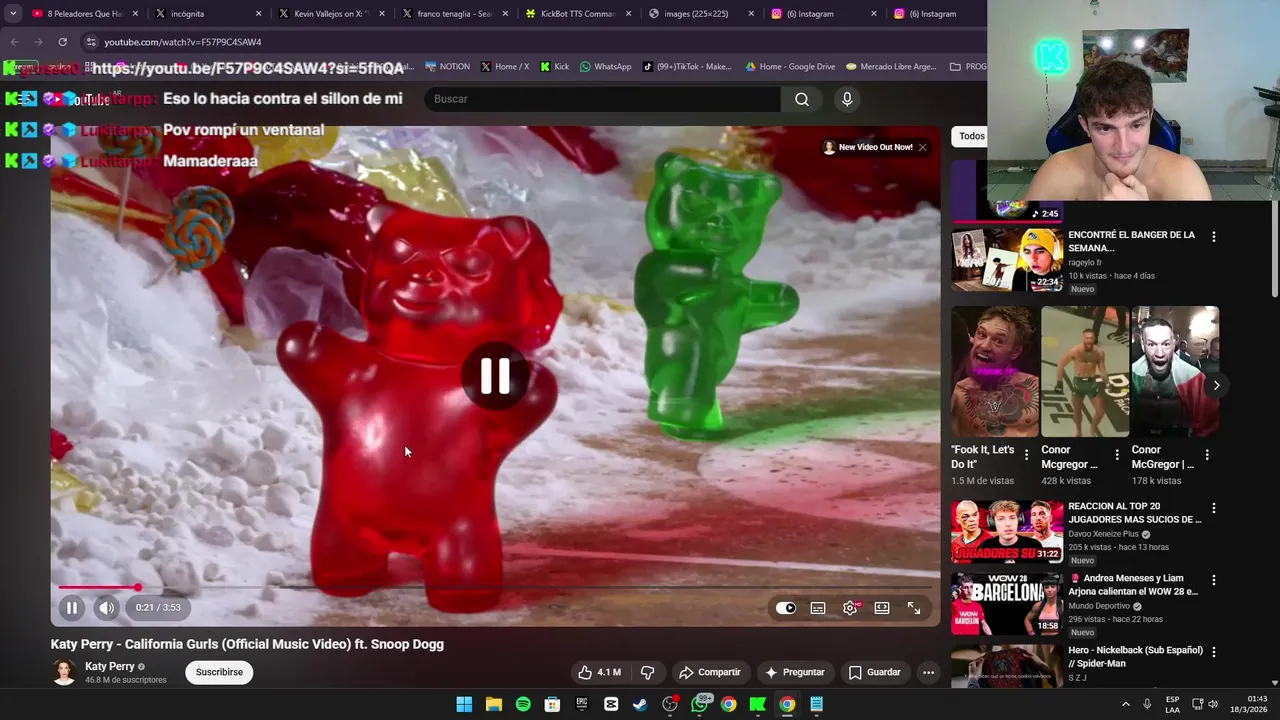Click the Preguntar button
This screenshot has width=1280, height=720.
tap(795, 672)
